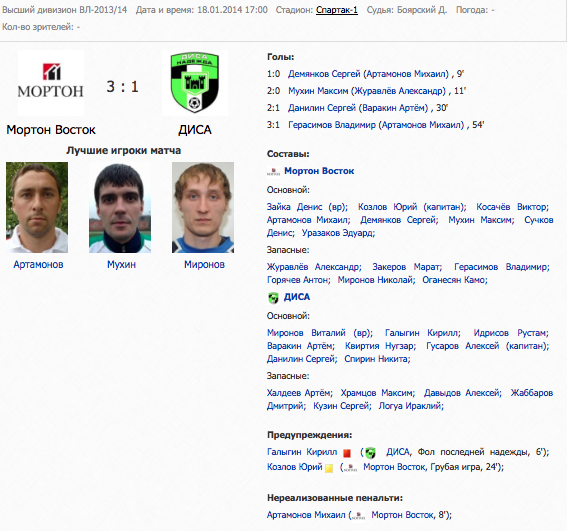Image resolution: width=567 pixels, height=531 pixels.
Task: Open the Мортон Восток team lineup link
Action: (319, 171)
